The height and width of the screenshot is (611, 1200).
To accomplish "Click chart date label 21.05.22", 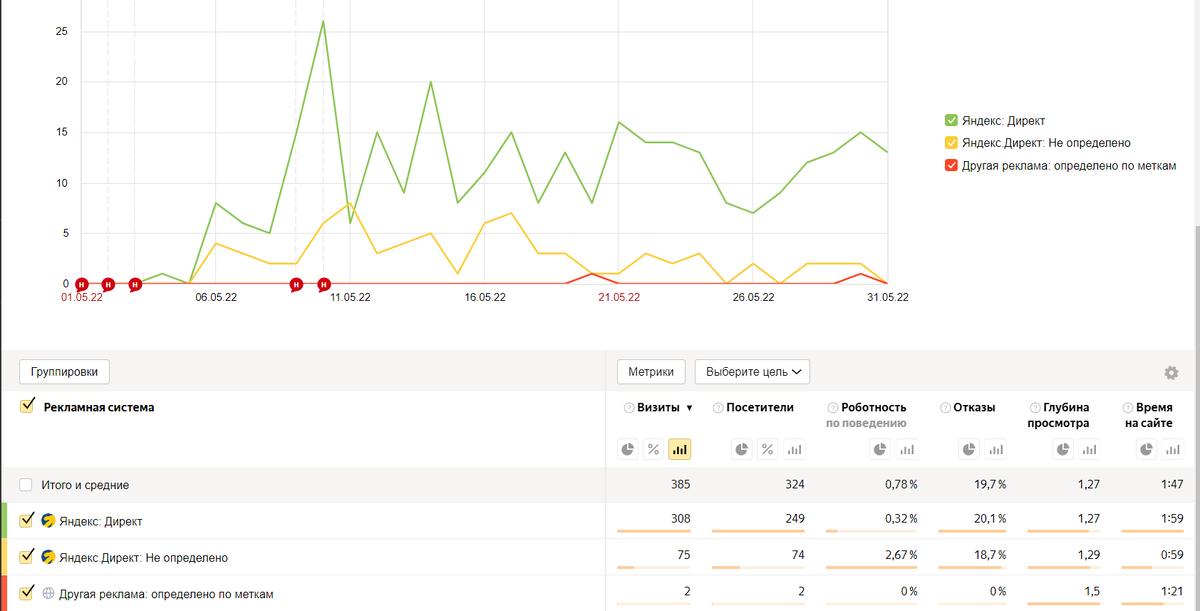I will click(619, 297).
